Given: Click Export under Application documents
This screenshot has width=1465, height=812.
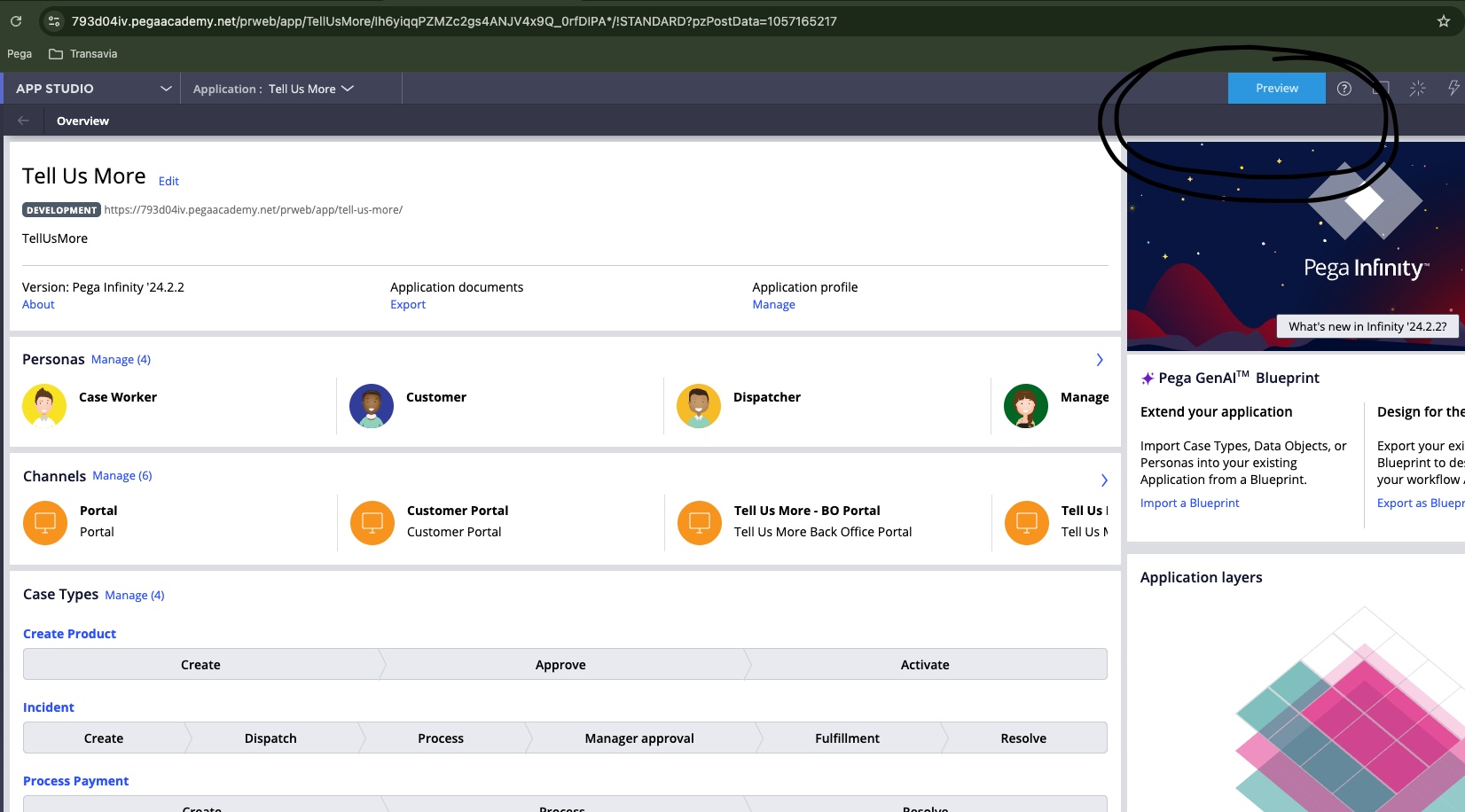Looking at the screenshot, I should point(408,304).
